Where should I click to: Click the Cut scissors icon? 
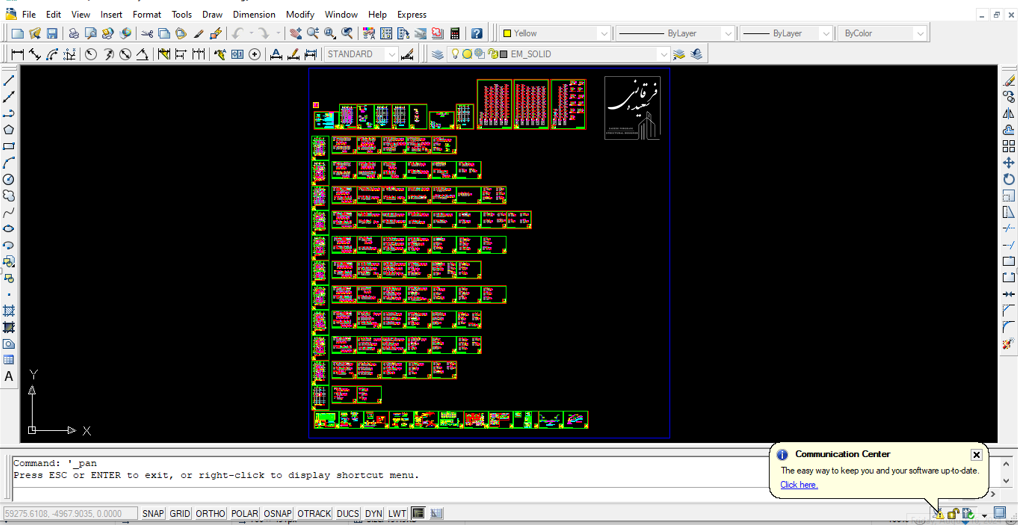[x=147, y=34]
